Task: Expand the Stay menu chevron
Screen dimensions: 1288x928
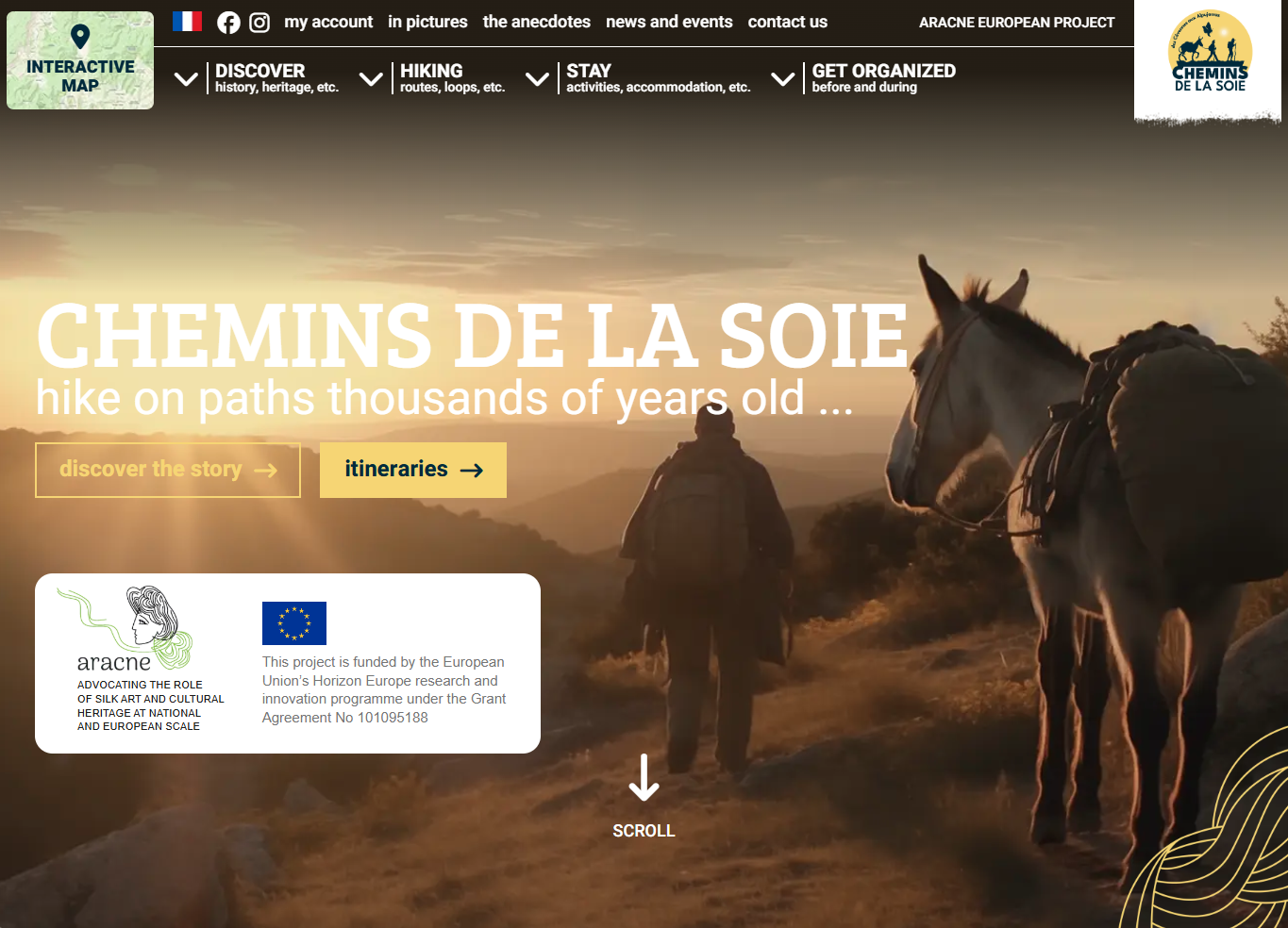Action: coord(538,79)
